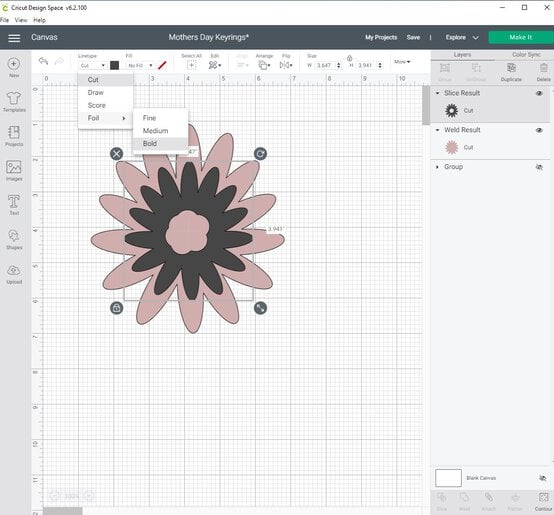The image size is (554, 515).
Task: Choose Draw in the linetype menu
Action: (x=106, y=93)
